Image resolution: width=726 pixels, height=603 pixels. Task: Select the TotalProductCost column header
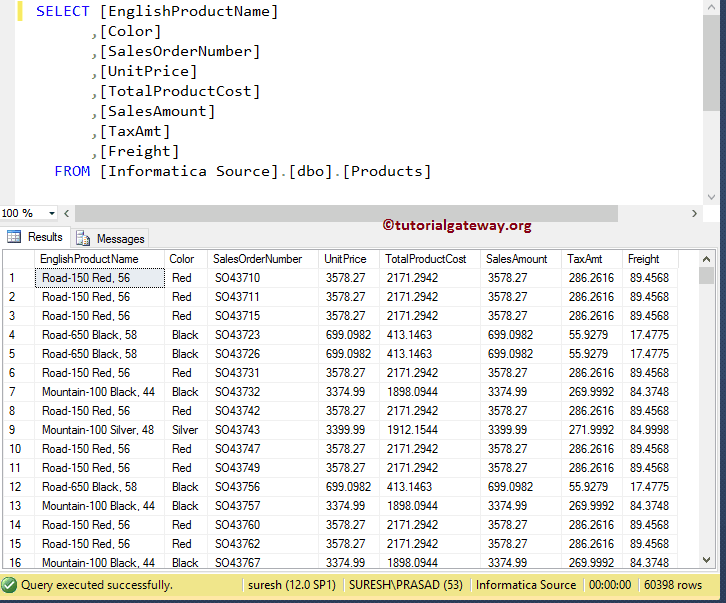pyautogui.click(x=430, y=259)
